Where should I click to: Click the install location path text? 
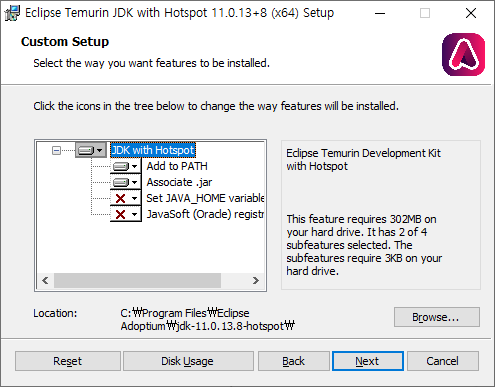pyautogui.click(x=207, y=319)
